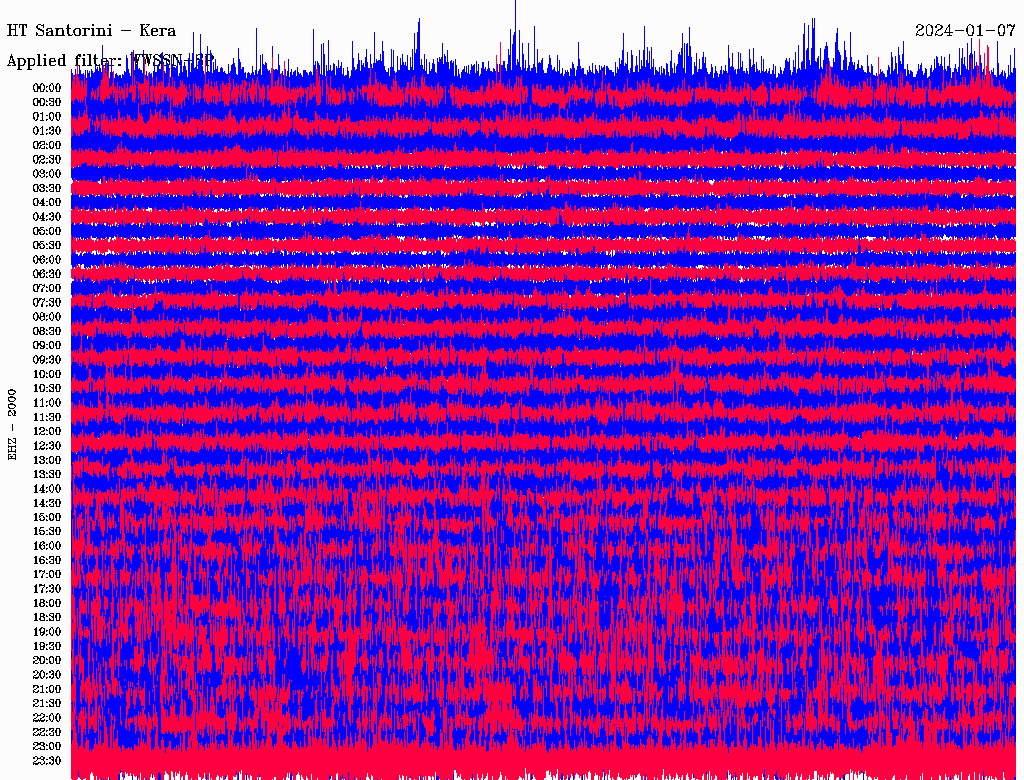Select the 00:00 time row label

(47, 88)
